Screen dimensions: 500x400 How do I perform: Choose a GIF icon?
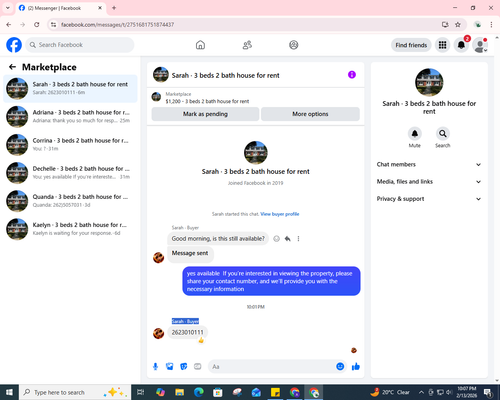(198, 367)
